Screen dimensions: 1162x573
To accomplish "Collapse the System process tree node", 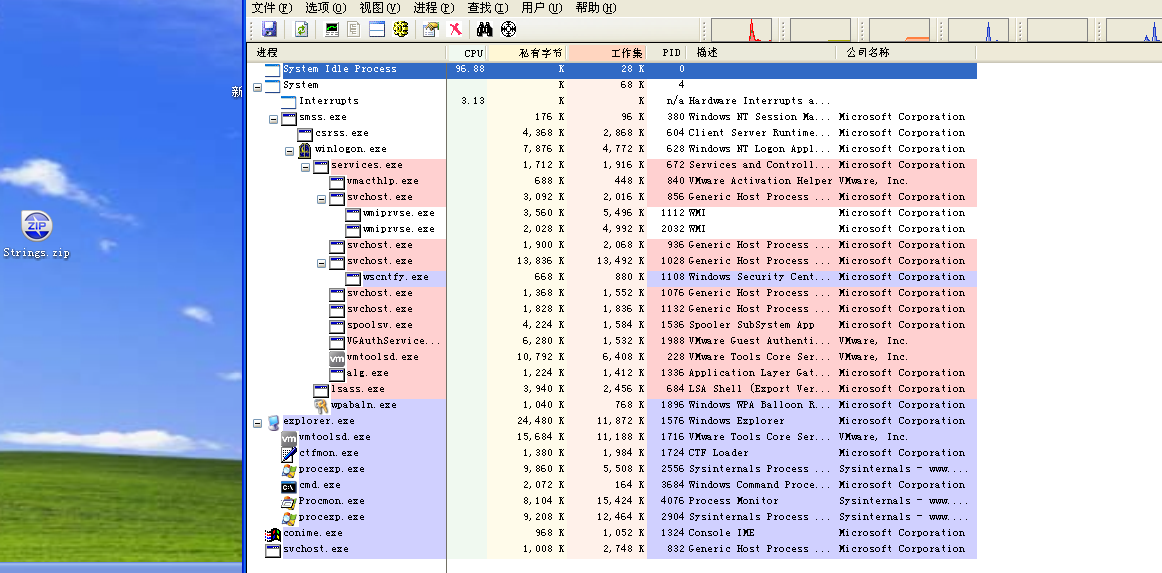I will tap(257, 86).
